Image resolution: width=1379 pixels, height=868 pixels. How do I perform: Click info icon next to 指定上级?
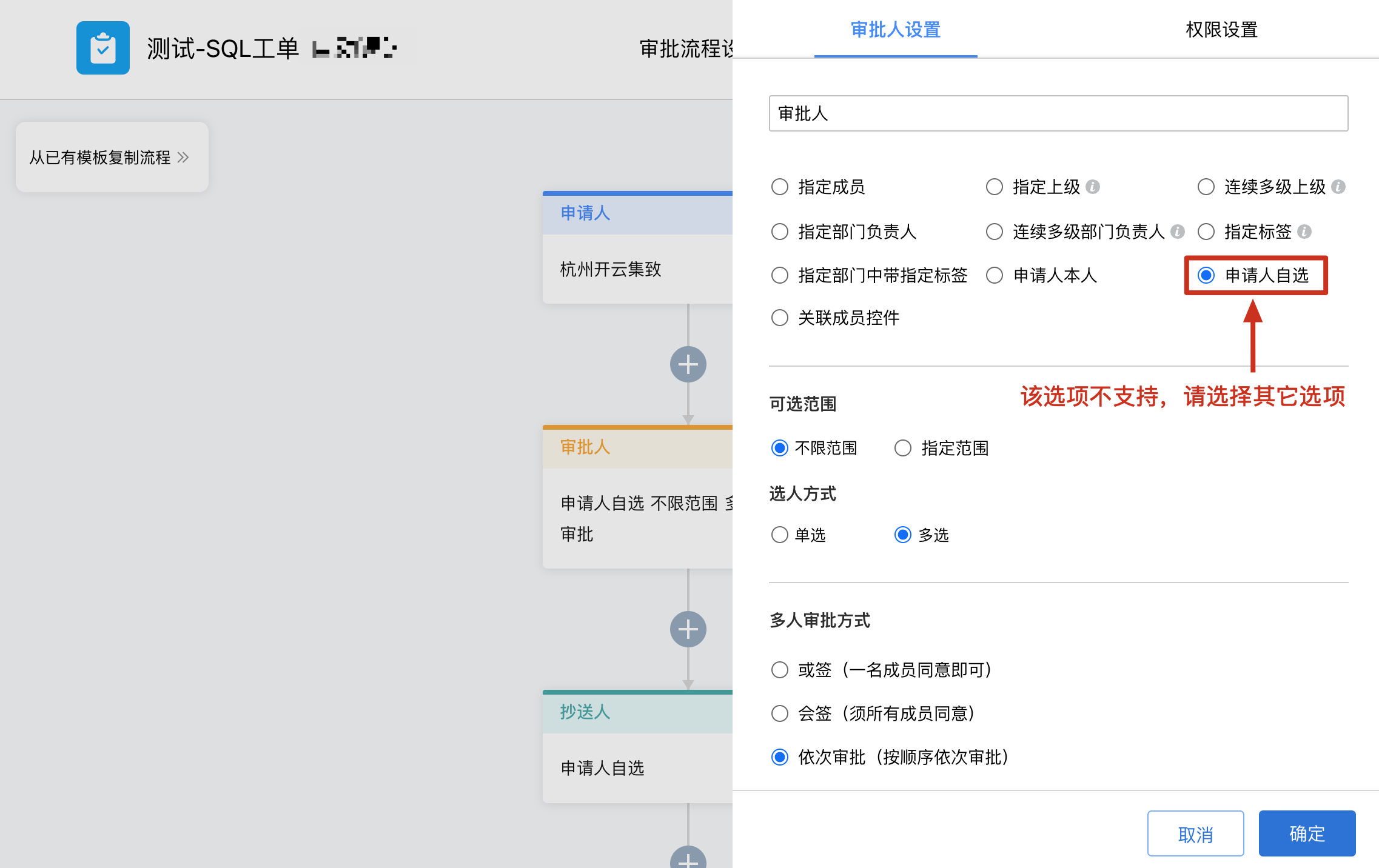click(1093, 187)
